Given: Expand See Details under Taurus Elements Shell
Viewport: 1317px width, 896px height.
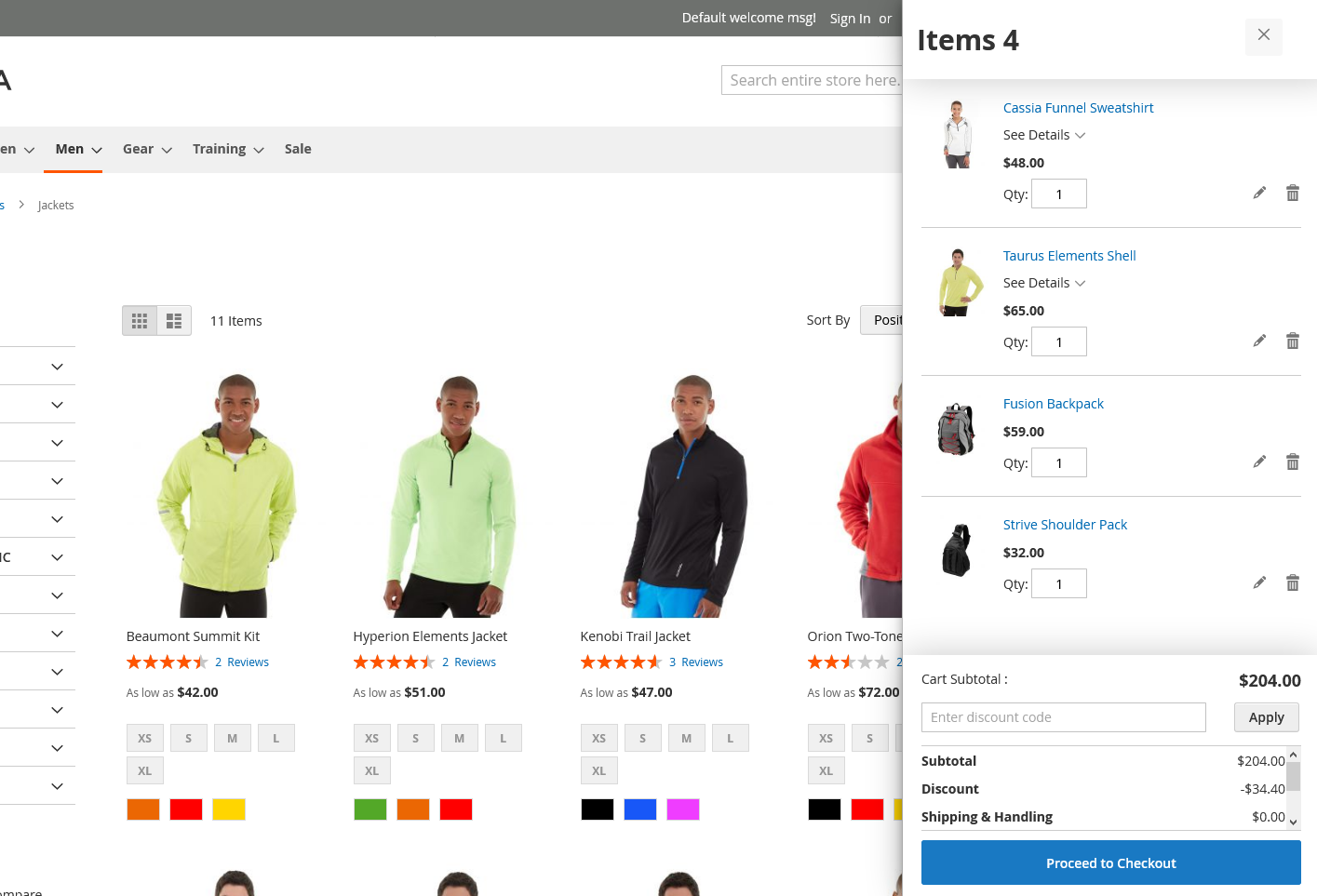Looking at the screenshot, I should click(1043, 284).
